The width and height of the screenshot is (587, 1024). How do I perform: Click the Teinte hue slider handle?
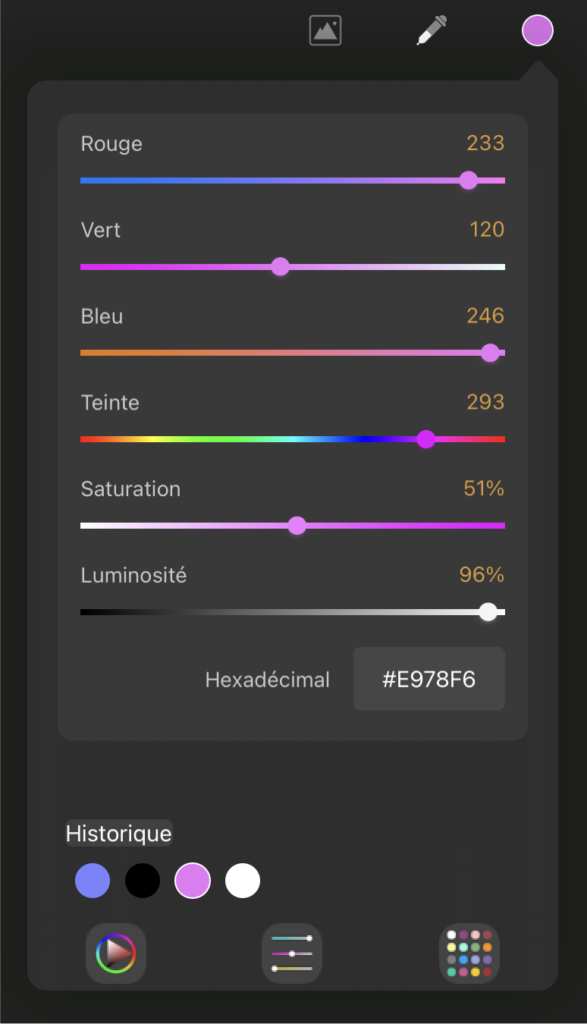[x=426, y=440]
